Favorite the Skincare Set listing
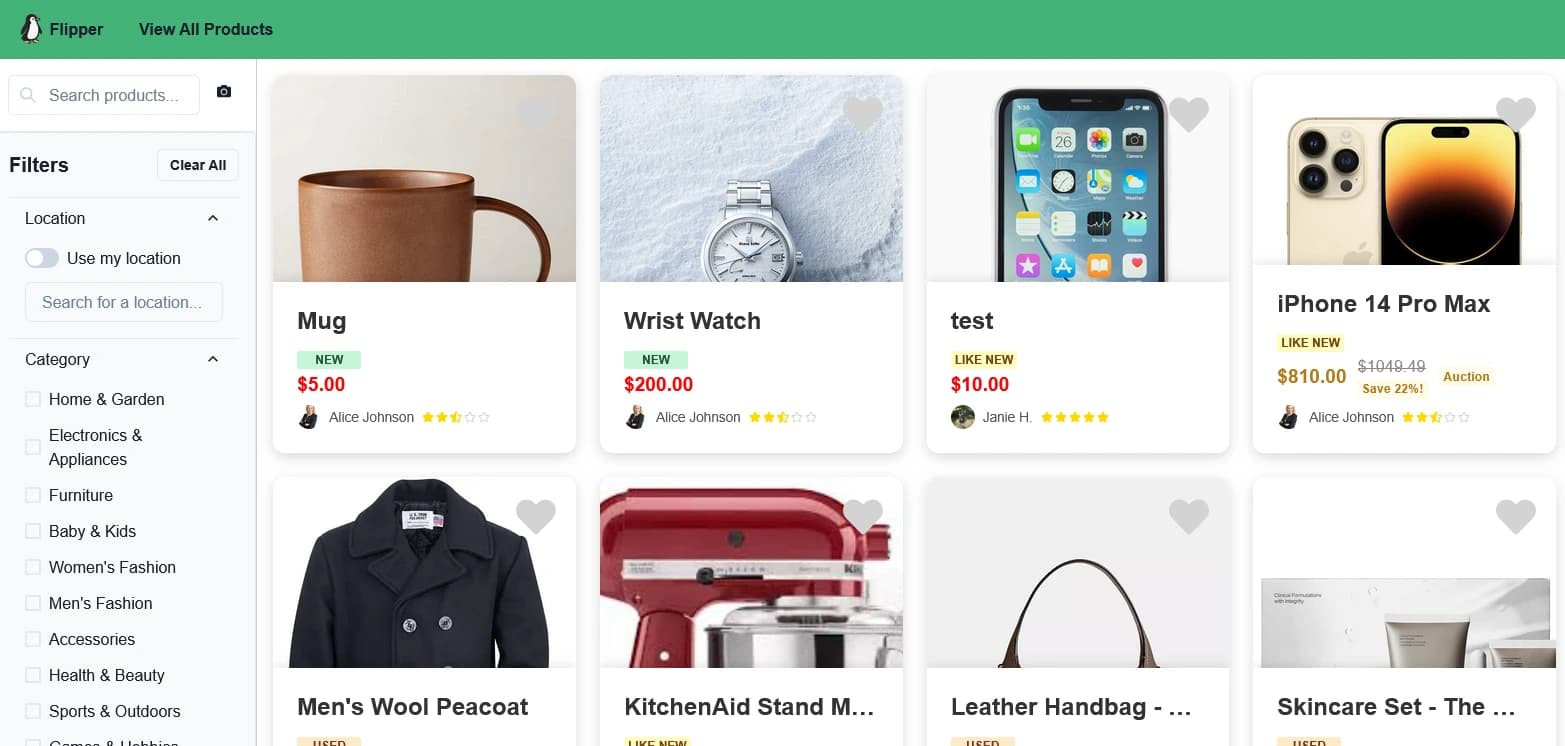The image size is (1565, 746). [x=1516, y=517]
